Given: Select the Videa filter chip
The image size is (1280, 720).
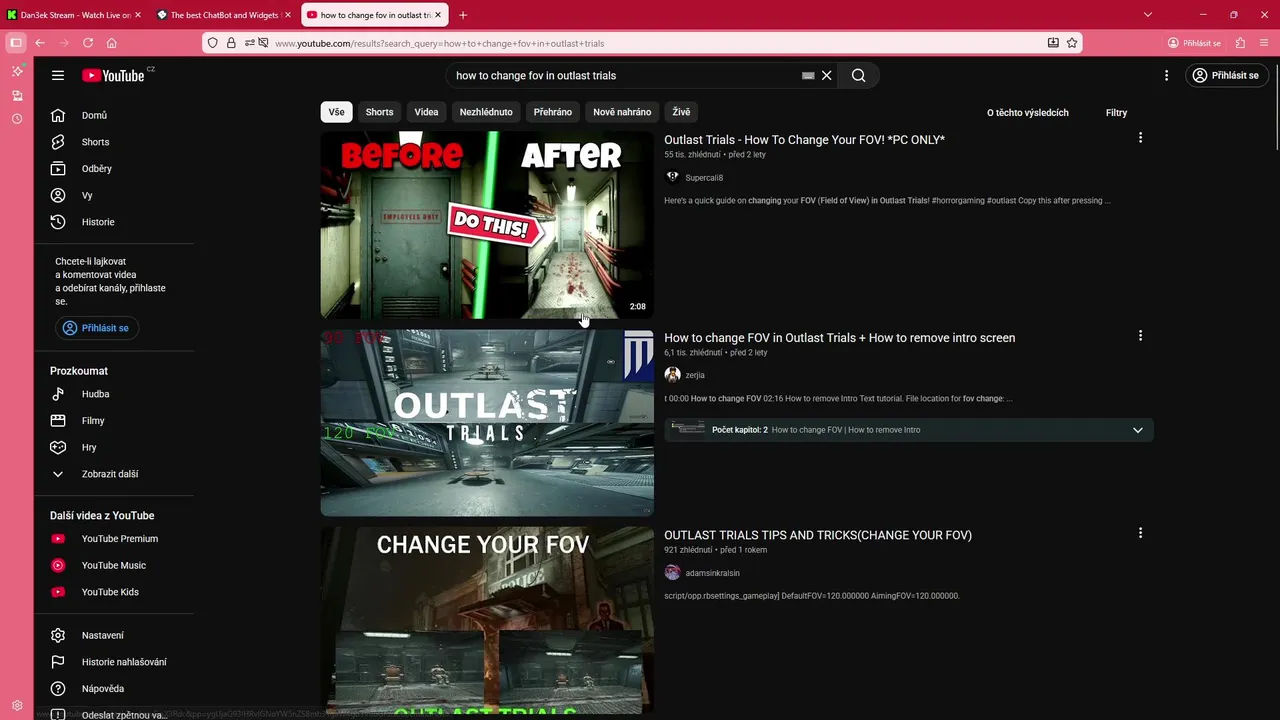Looking at the screenshot, I should [426, 112].
